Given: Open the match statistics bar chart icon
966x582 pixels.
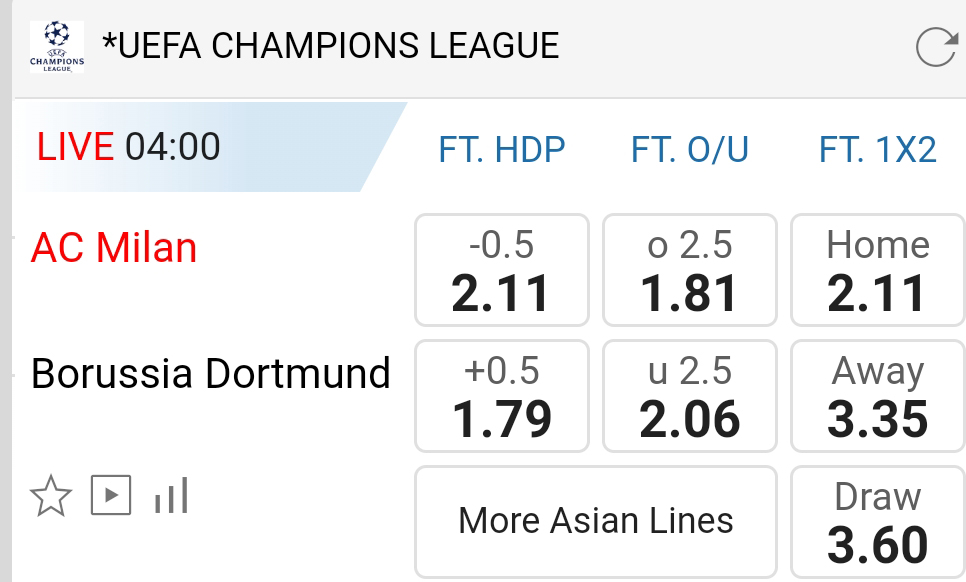Looking at the screenshot, I should (x=171, y=495).
